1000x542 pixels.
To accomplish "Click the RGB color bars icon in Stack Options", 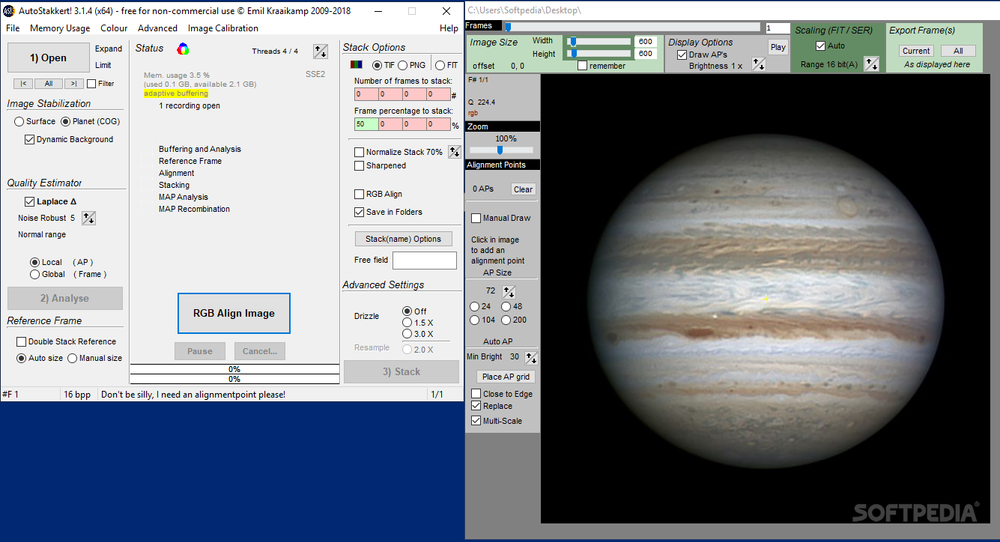I will click(x=357, y=65).
